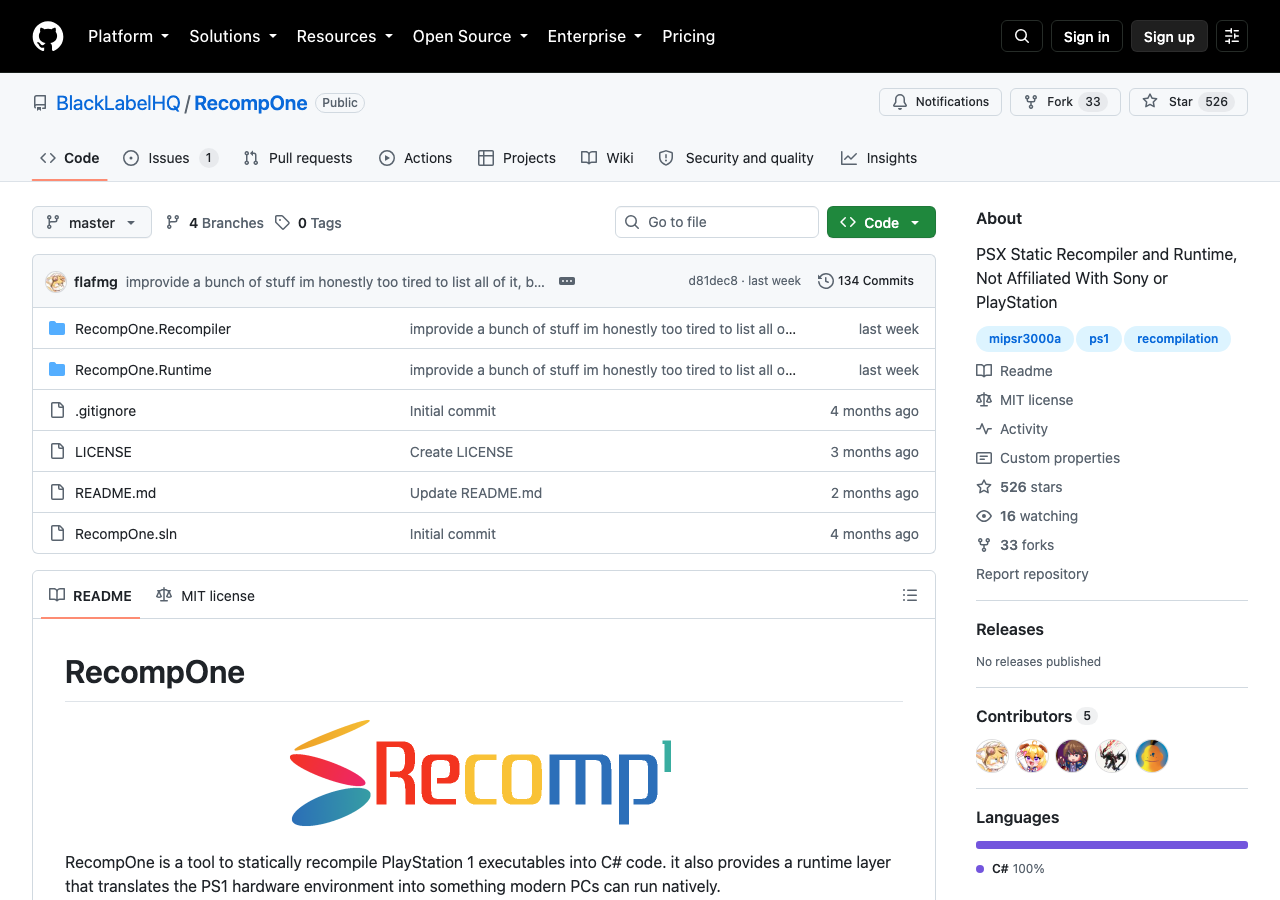Click the recompilation topic tag

tap(1177, 339)
